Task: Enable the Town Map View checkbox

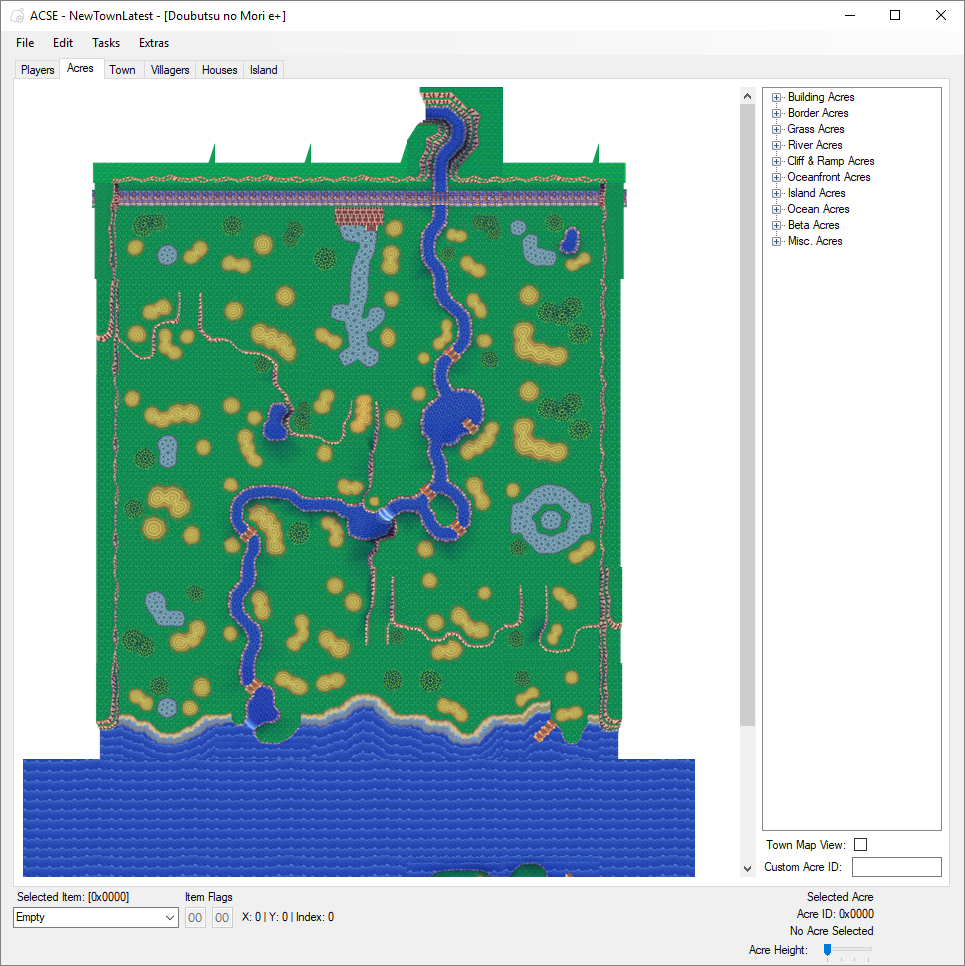Action: 860,845
